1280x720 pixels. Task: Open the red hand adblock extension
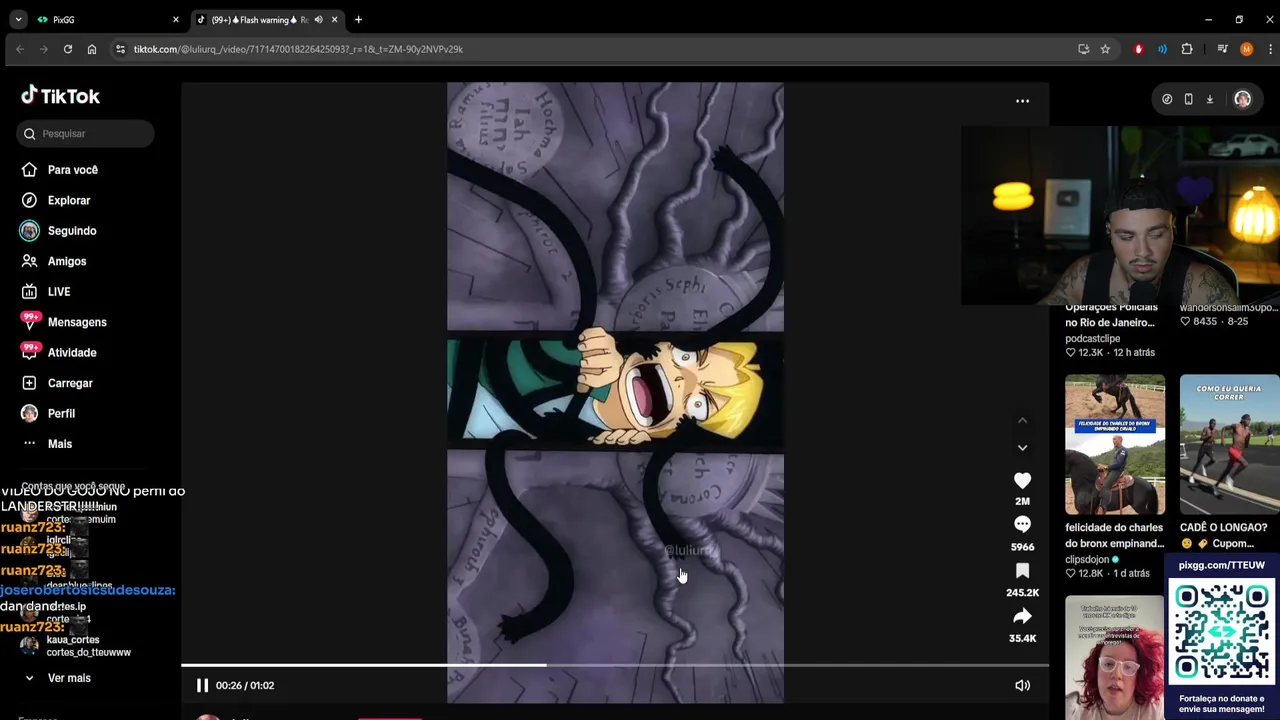[x=1138, y=49]
